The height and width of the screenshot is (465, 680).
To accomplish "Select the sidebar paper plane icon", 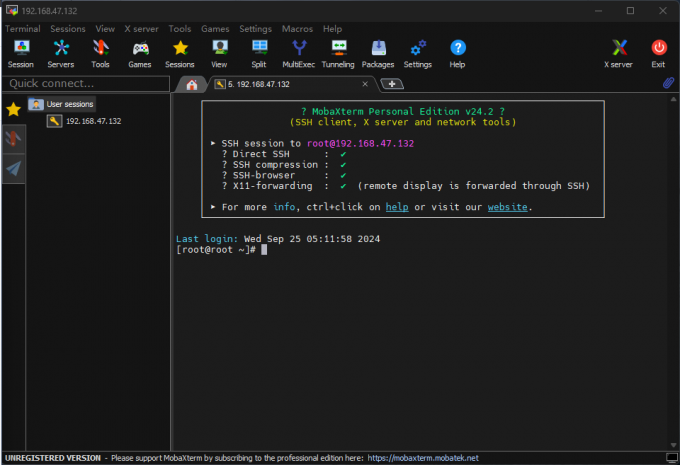I will [x=13, y=168].
